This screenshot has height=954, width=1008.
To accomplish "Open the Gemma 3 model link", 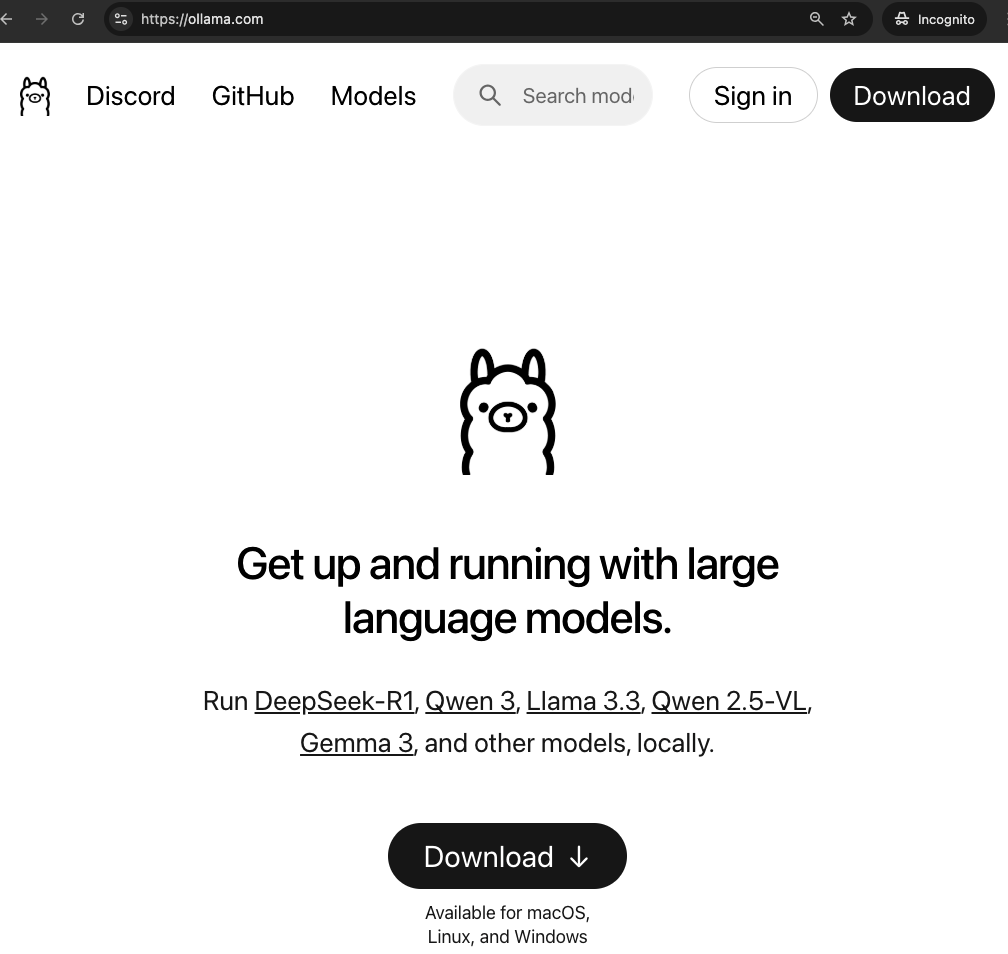I will coord(357,744).
